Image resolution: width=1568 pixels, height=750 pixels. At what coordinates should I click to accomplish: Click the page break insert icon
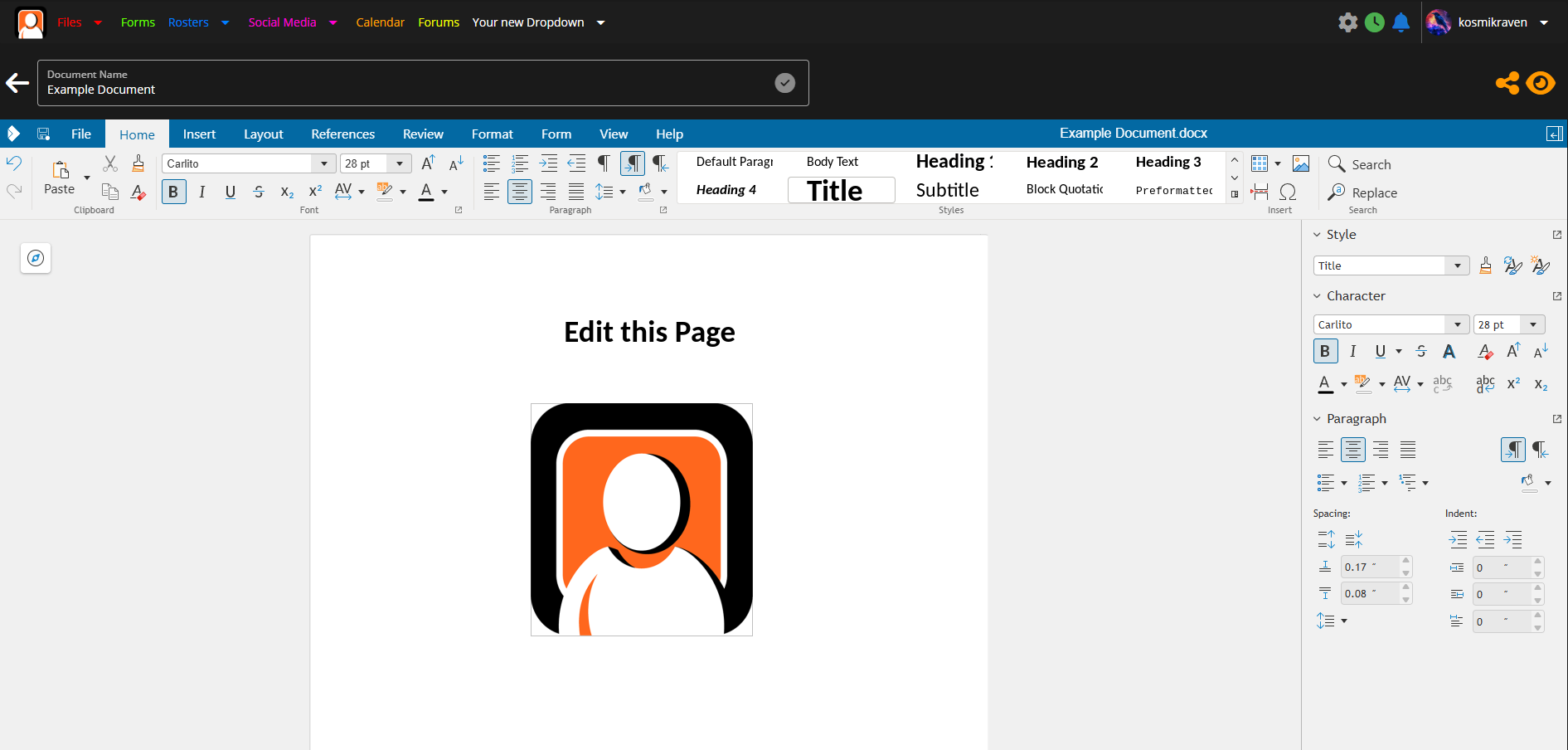pyautogui.click(x=1260, y=192)
